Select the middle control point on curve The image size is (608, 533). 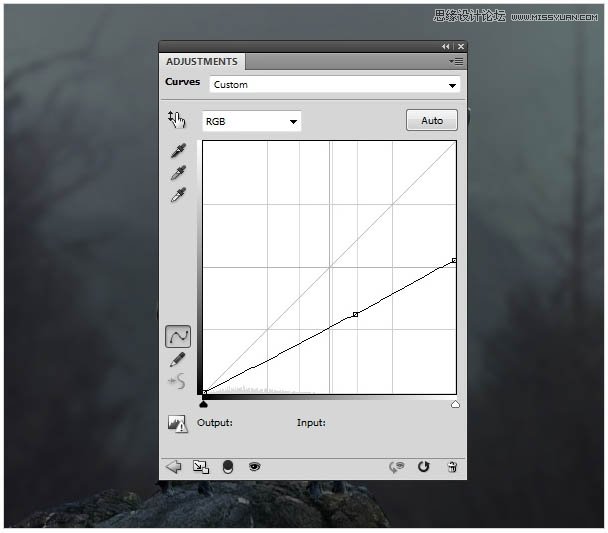point(355,314)
